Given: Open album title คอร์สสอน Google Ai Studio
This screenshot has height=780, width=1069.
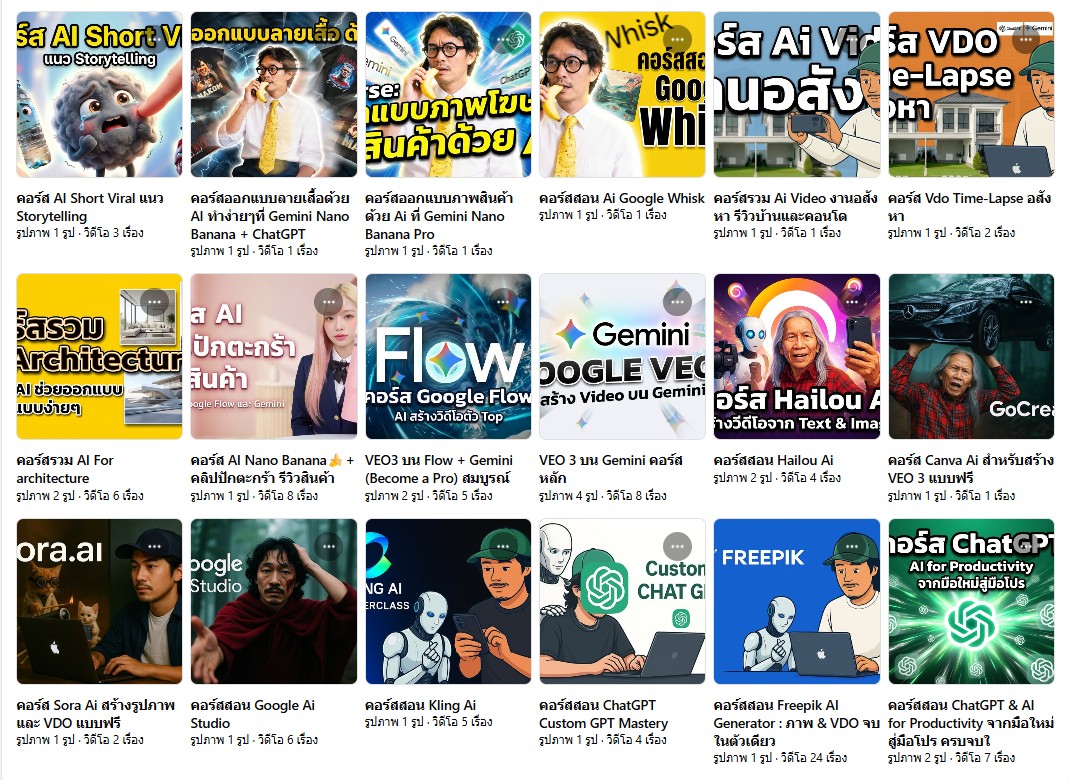Looking at the screenshot, I should (253, 714).
